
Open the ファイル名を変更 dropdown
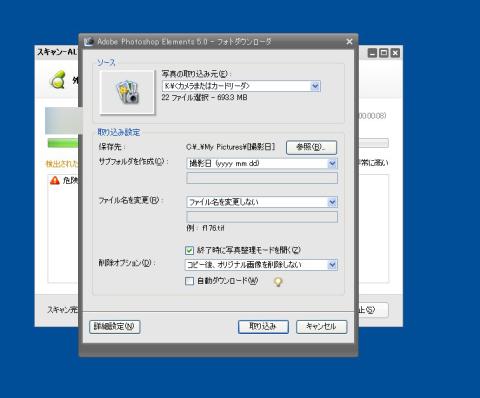point(262,202)
